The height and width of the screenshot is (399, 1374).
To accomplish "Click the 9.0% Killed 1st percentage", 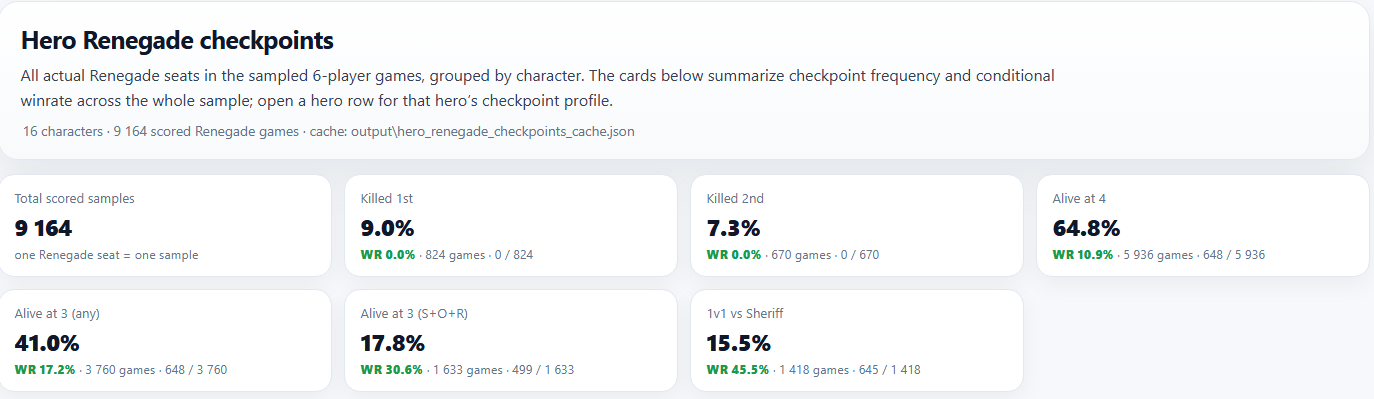I will pos(388,228).
